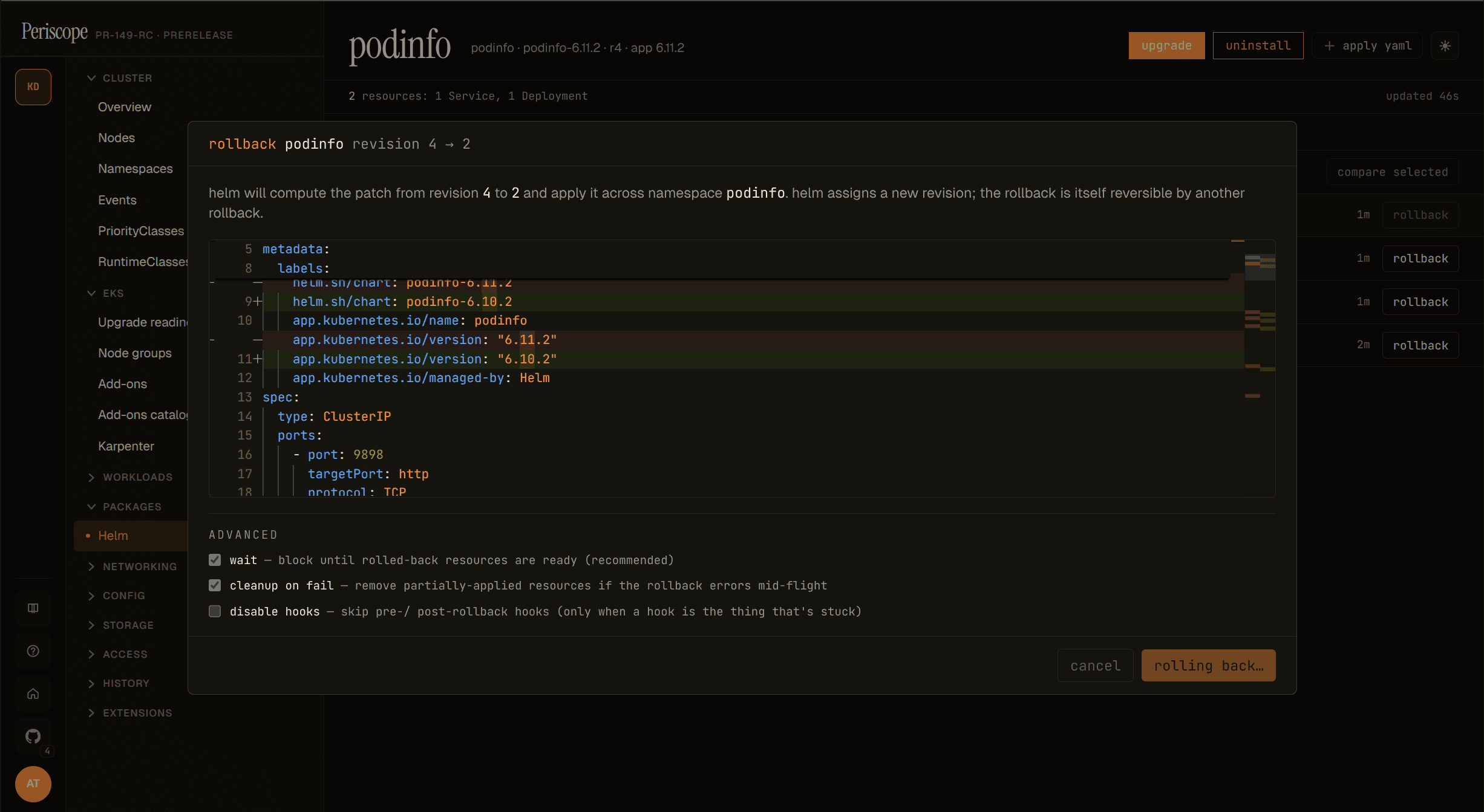Screen dimensions: 1484x812
Task: Open Overview in sidebar
Action: coord(125,107)
